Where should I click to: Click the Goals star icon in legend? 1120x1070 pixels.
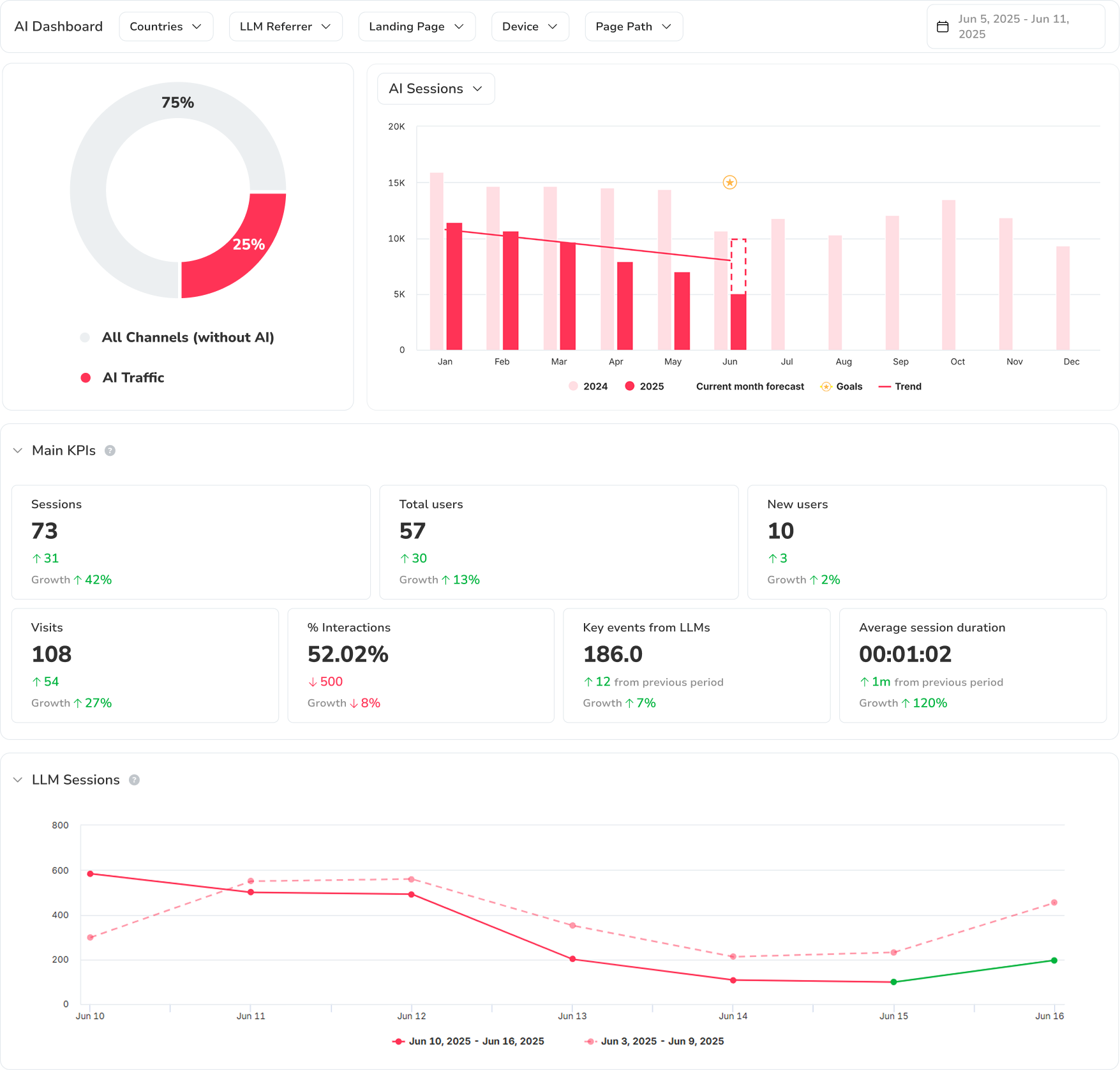(x=826, y=387)
